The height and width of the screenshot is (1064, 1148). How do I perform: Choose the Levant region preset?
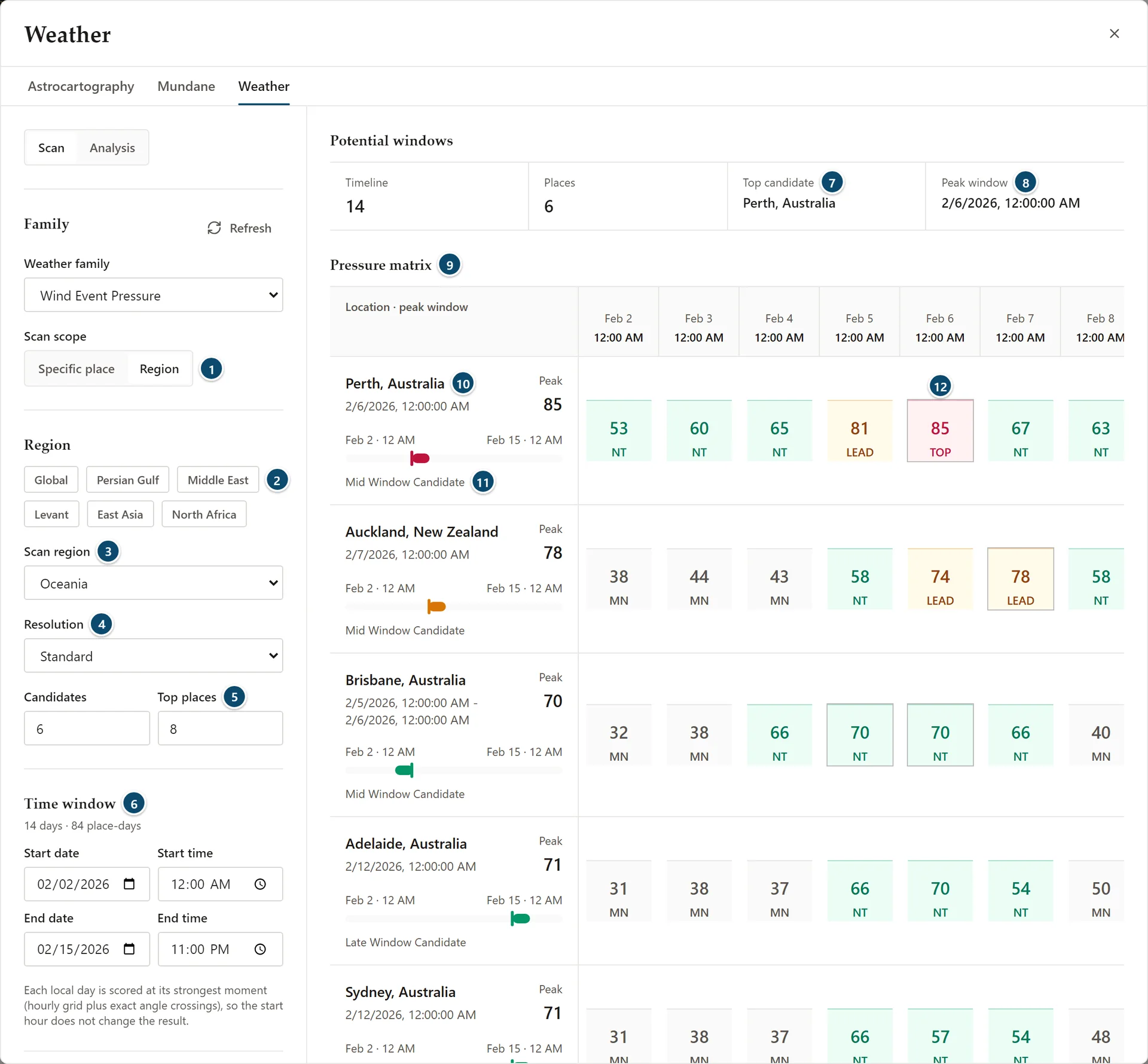[x=52, y=514]
